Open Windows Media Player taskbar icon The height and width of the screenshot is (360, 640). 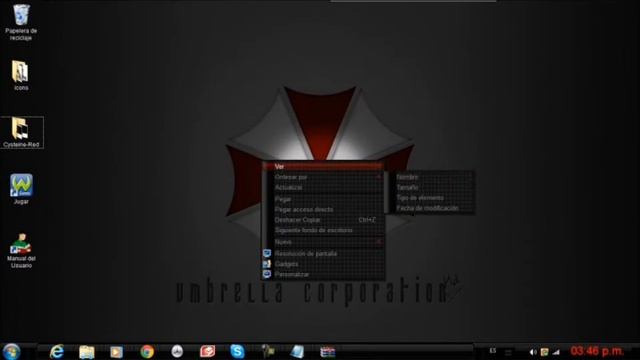[116, 352]
